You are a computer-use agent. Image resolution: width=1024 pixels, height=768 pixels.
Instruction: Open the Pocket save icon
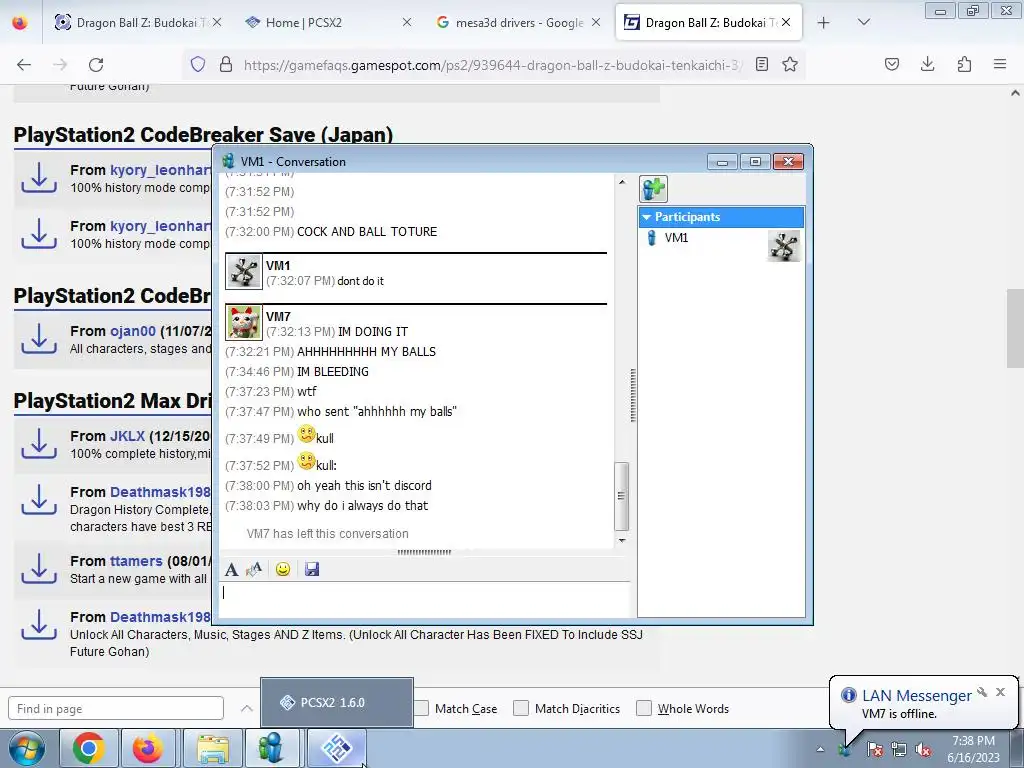coord(892,64)
